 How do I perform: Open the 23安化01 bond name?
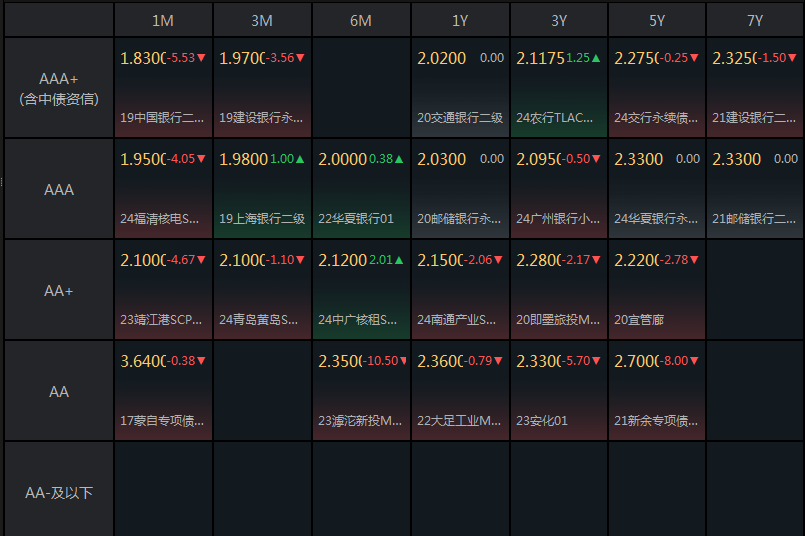pyautogui.click(x=542, y=421)
